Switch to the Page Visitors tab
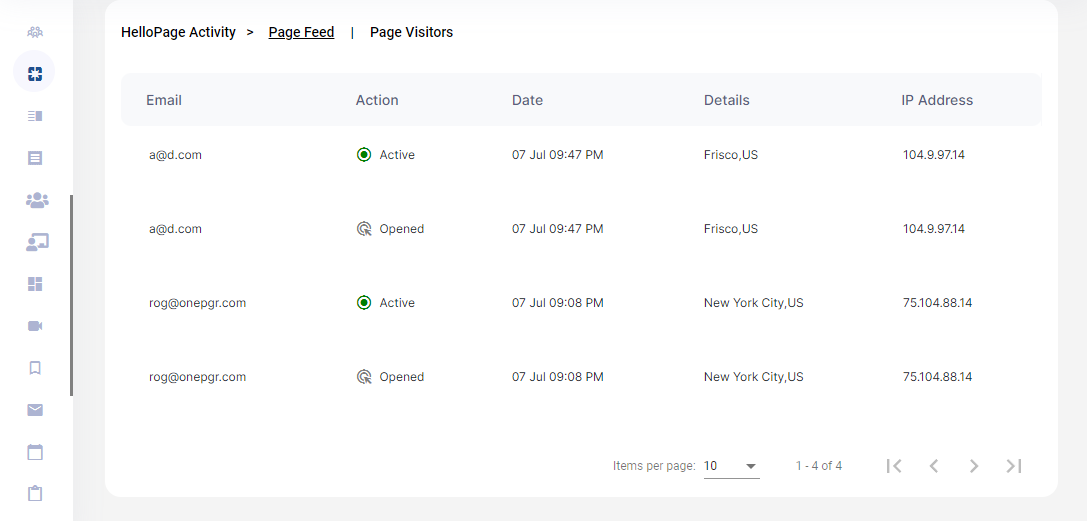 [x=411, y=32]
